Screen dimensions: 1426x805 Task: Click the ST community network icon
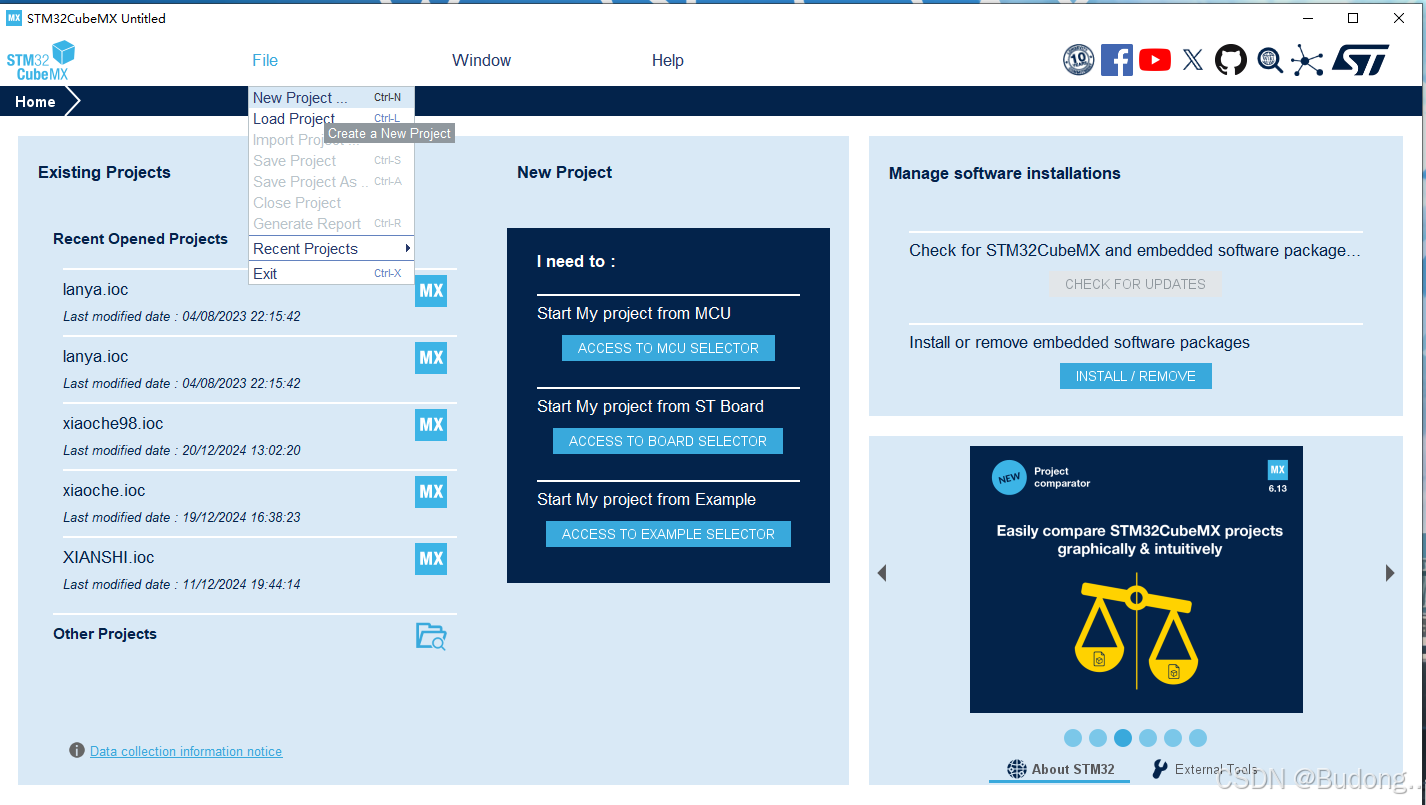coord(1307,60)
